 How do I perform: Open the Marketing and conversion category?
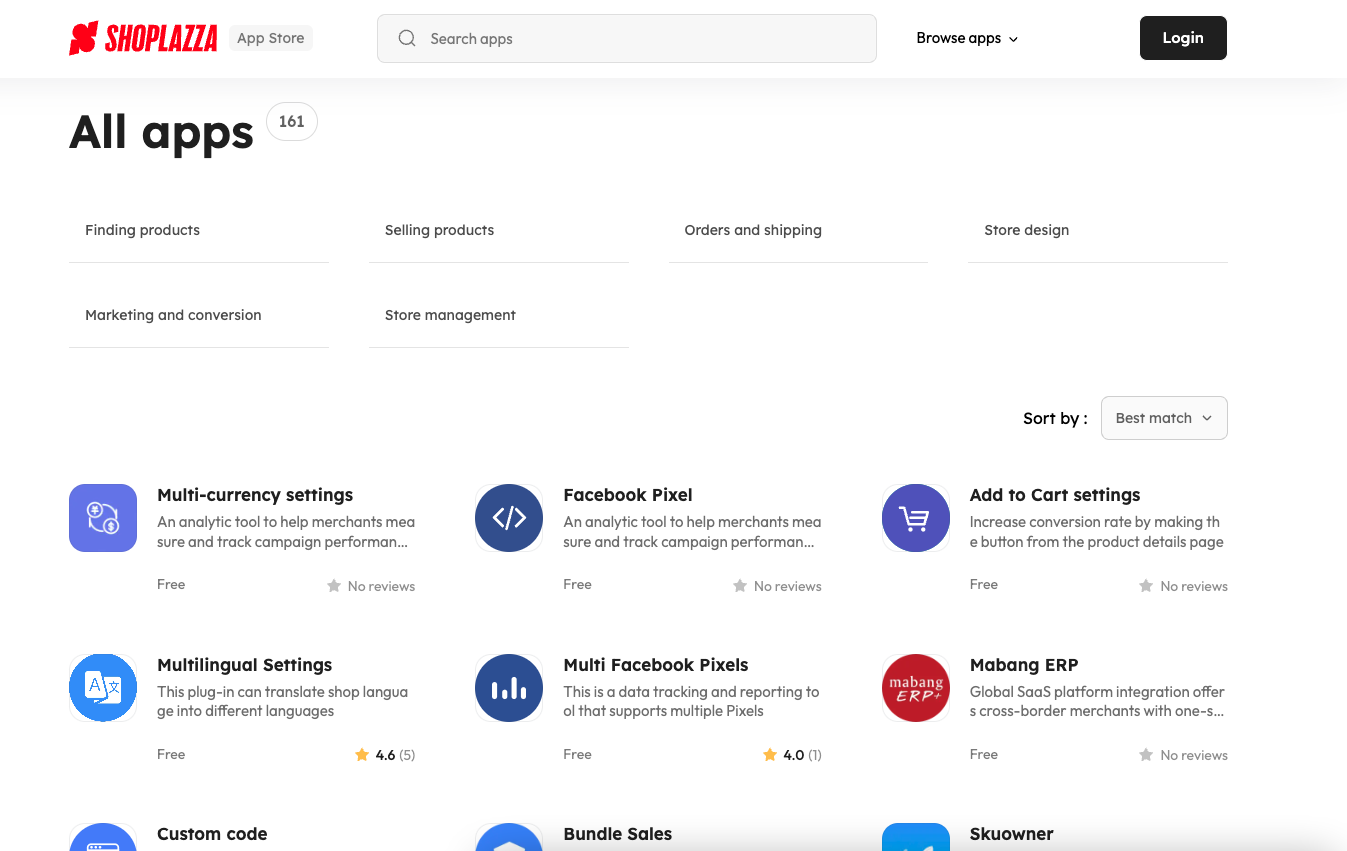(x=173, y=314)
